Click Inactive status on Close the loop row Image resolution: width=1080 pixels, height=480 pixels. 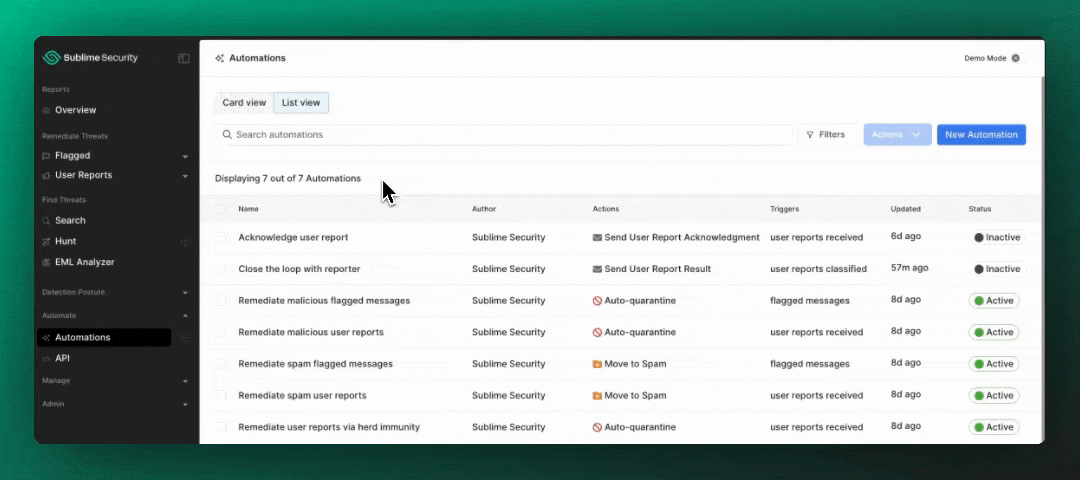coord(997,269)
